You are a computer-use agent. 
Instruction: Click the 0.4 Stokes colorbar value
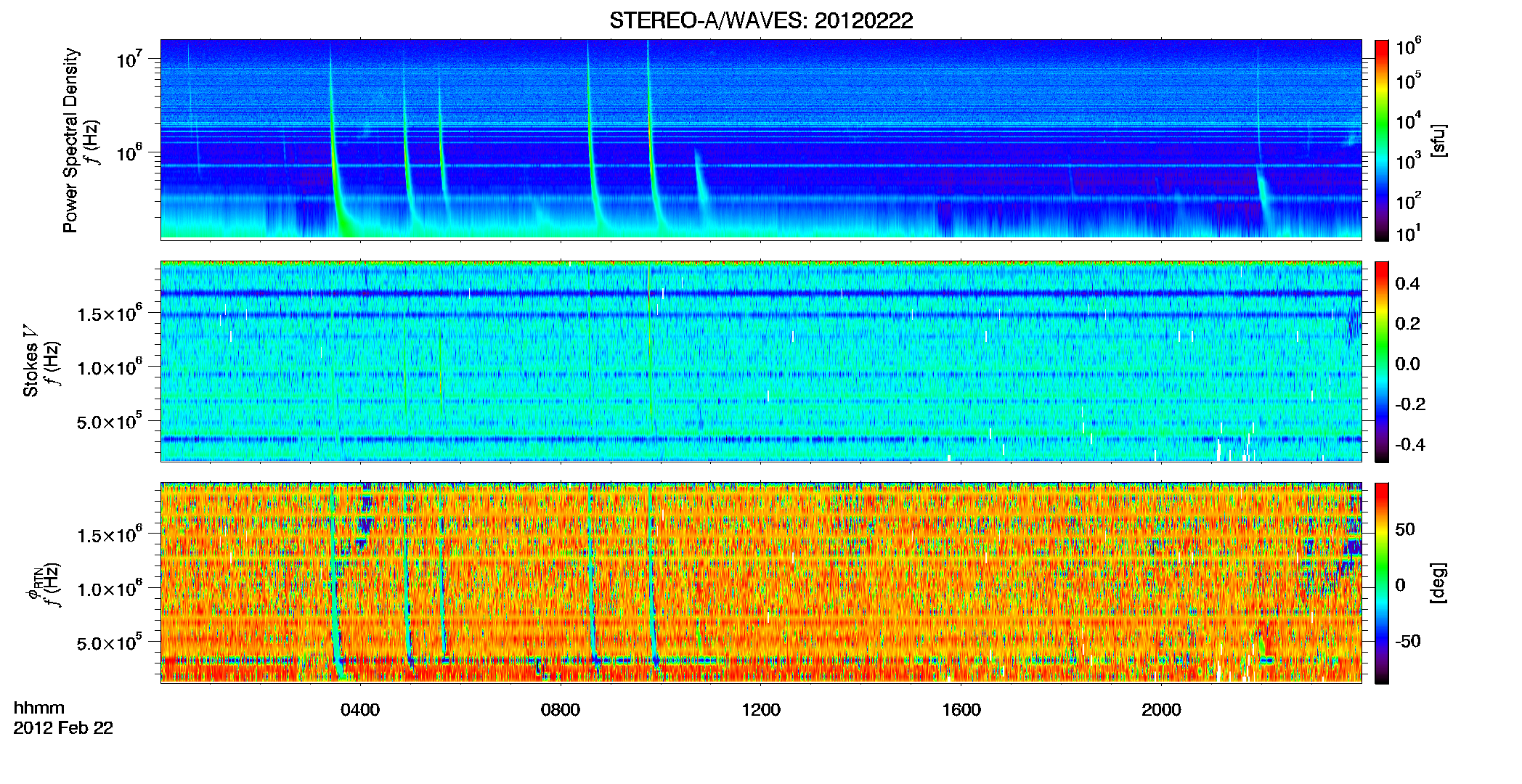coord(1408,284)
